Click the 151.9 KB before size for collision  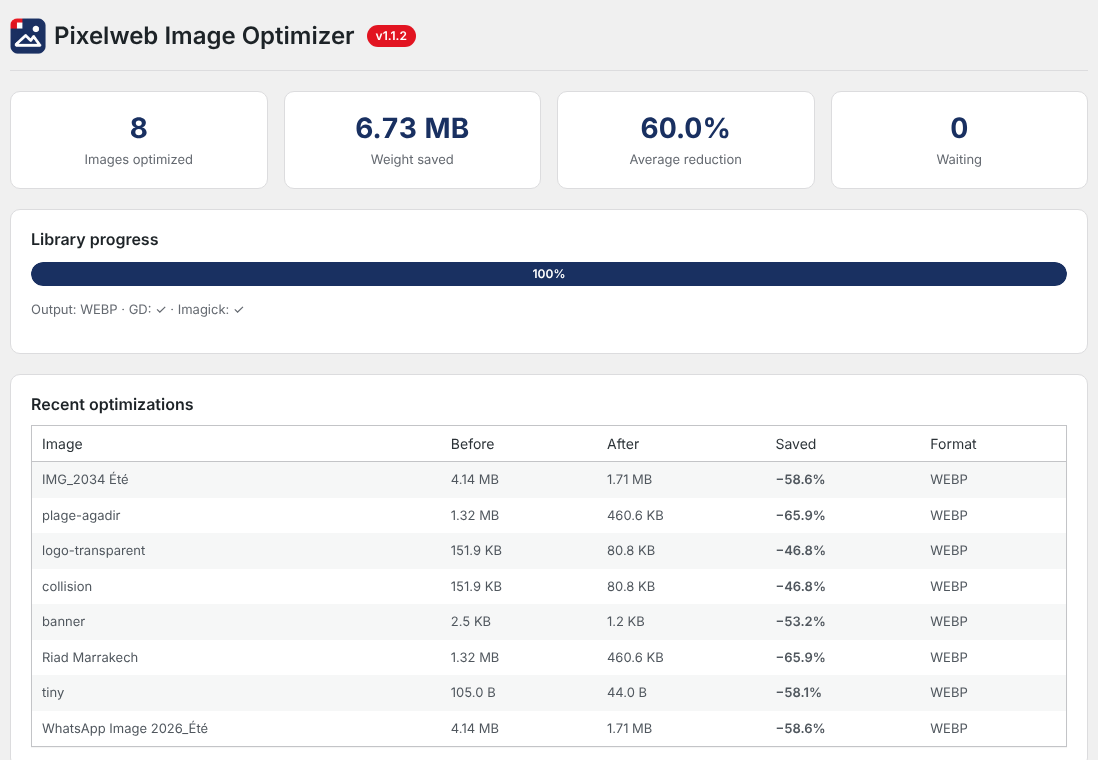coord(476,586)
